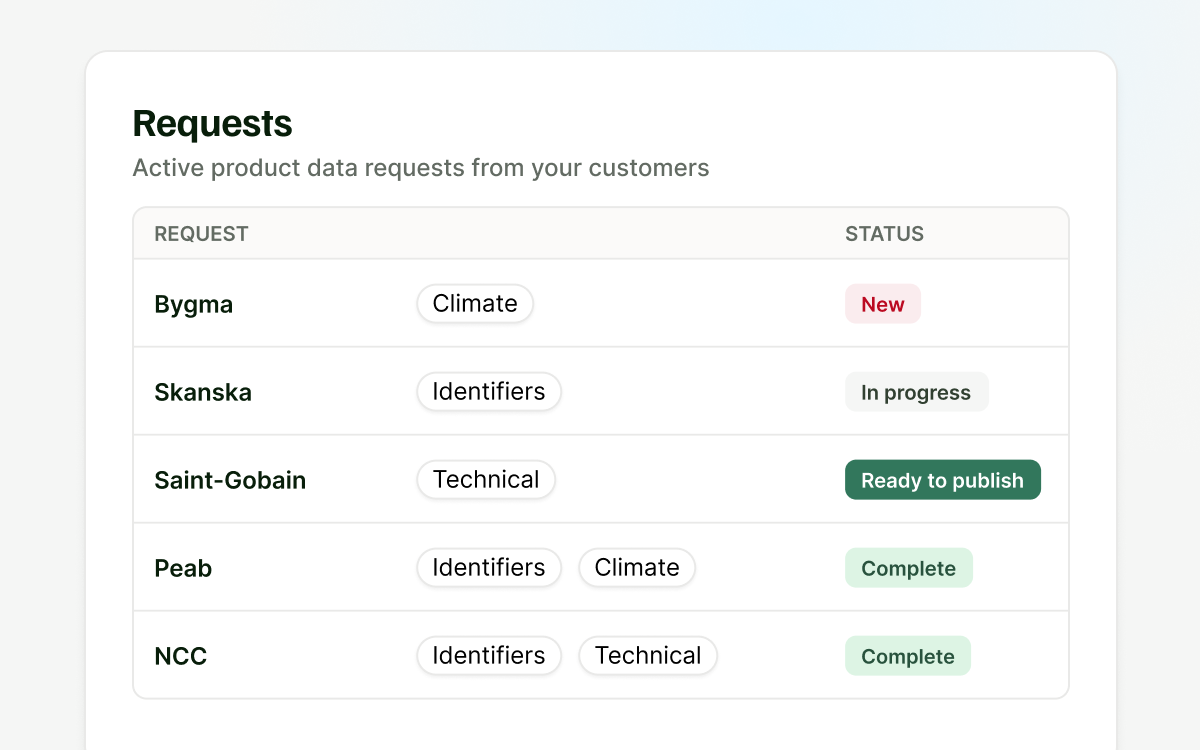Open the Peab request row

pos(601,567)
